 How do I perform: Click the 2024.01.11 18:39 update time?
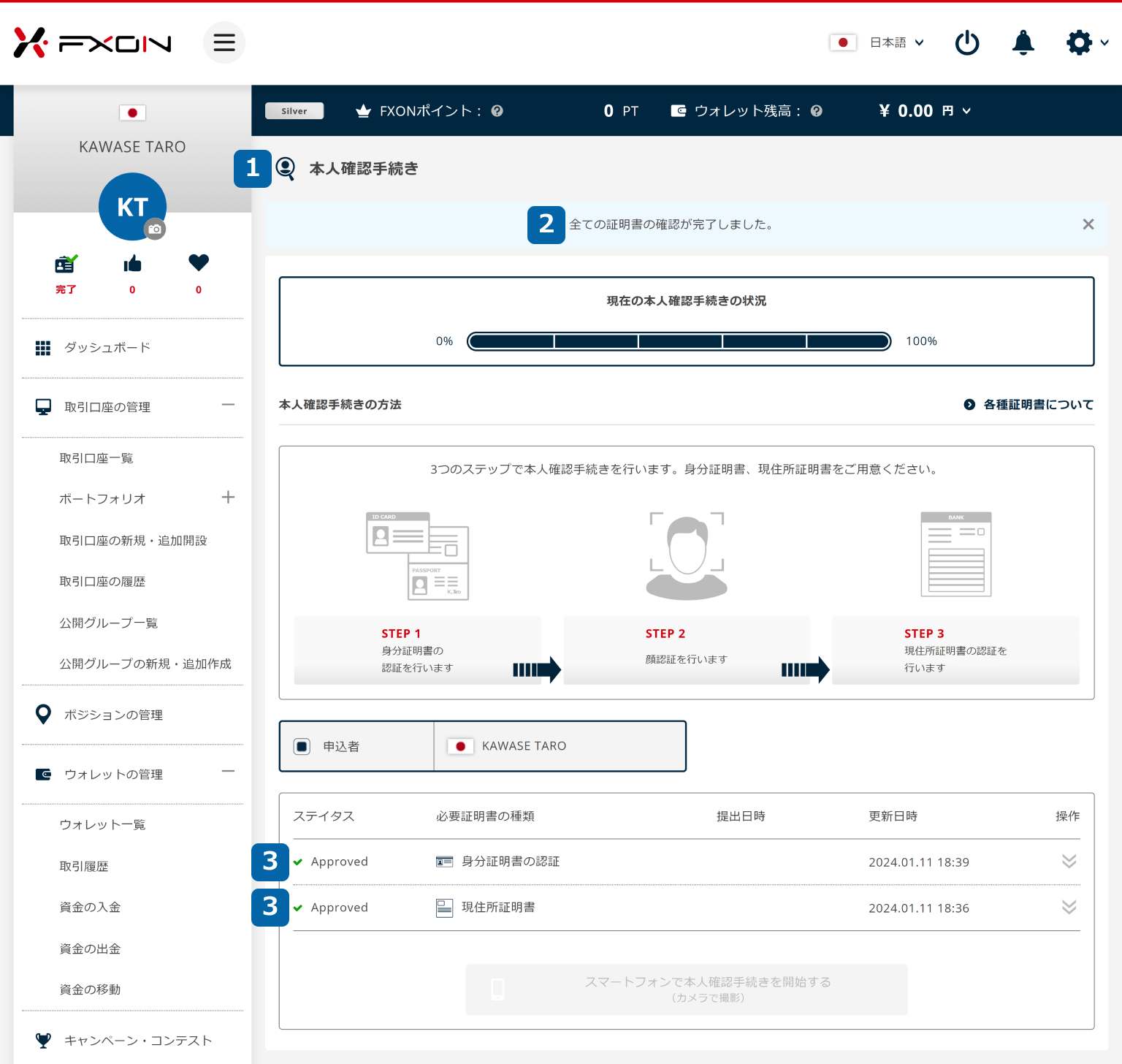click(x=919, y=862)
